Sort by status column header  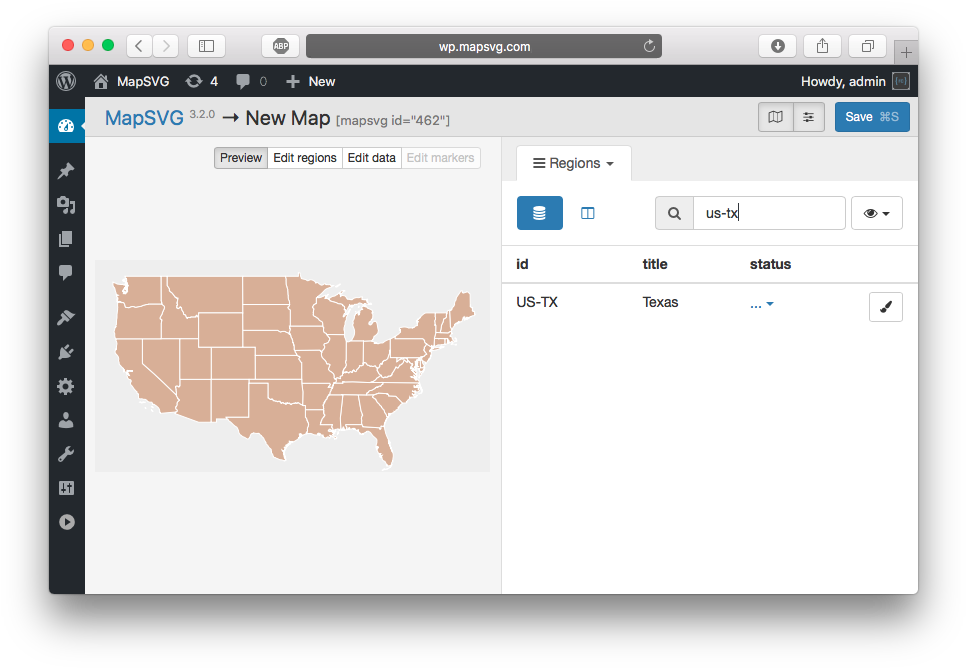[x=770, y=264]
